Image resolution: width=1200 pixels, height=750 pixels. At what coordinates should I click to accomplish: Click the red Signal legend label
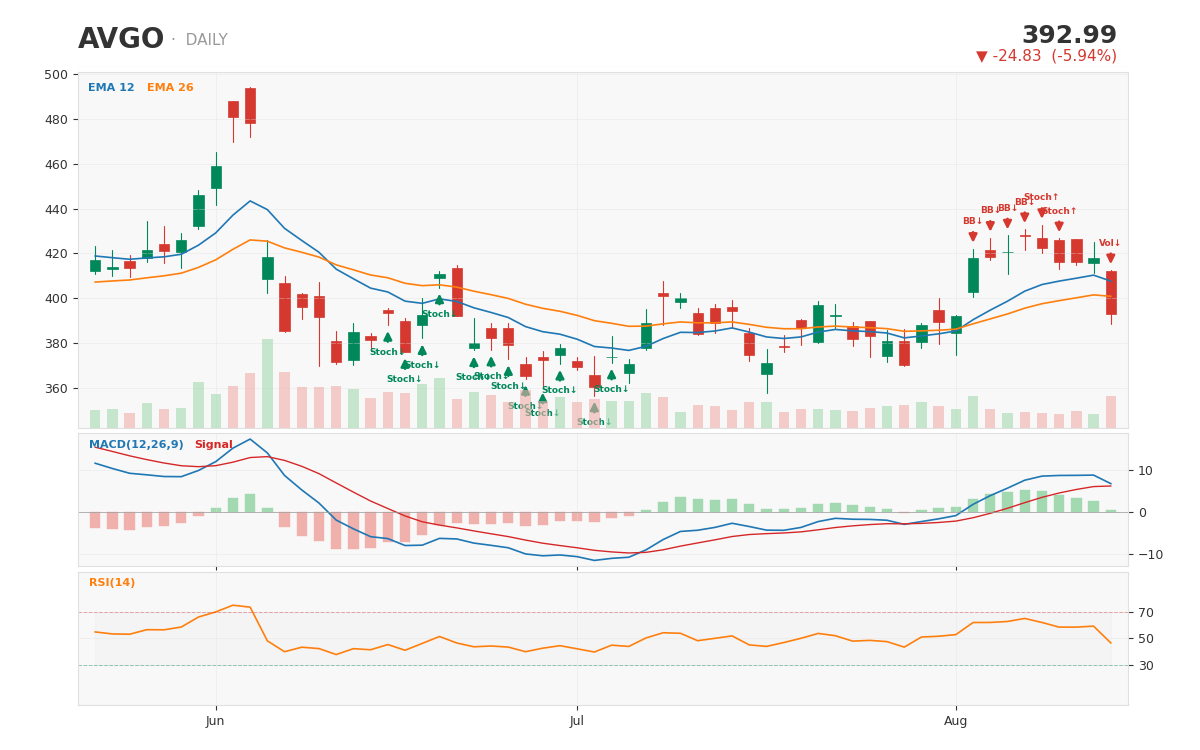point(213,445)
